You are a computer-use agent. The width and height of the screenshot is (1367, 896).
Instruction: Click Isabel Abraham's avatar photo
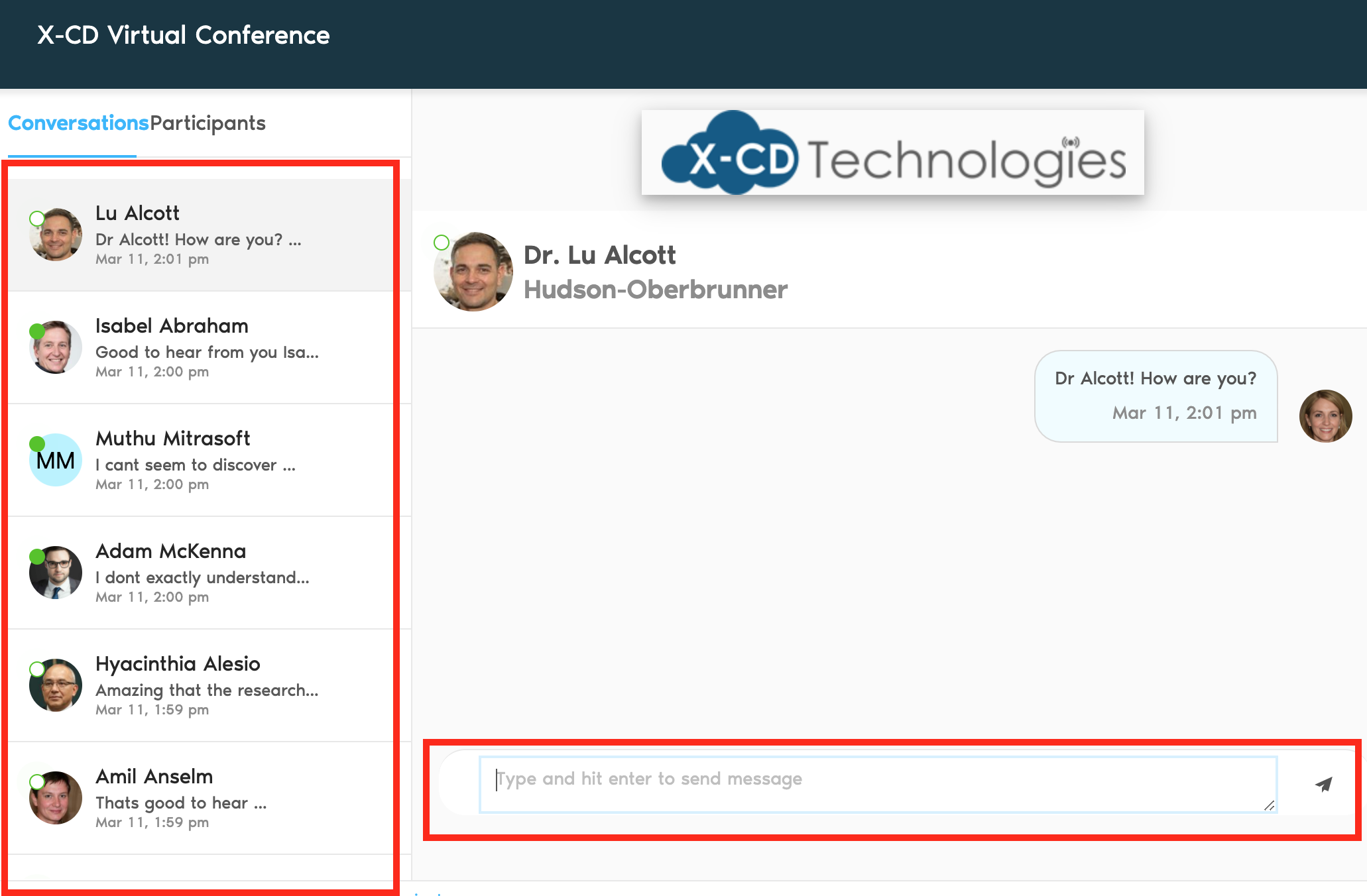coord(56,347)
